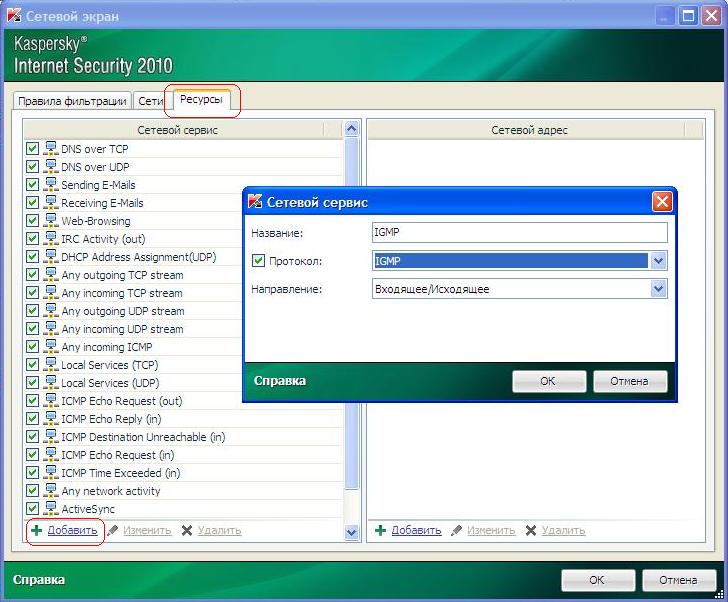728x602 pixels.
Task: Click the Изменить link under services list
Action: click(x=147, y=530)
